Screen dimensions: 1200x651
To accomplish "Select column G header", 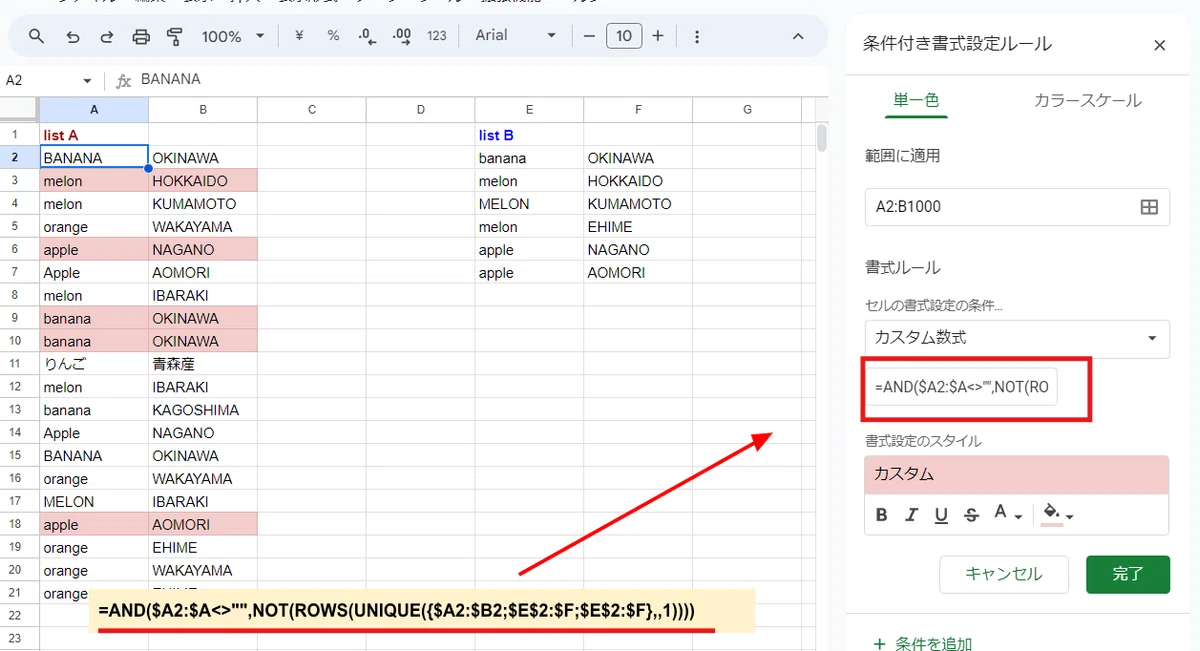I will [x=747, y=110].
